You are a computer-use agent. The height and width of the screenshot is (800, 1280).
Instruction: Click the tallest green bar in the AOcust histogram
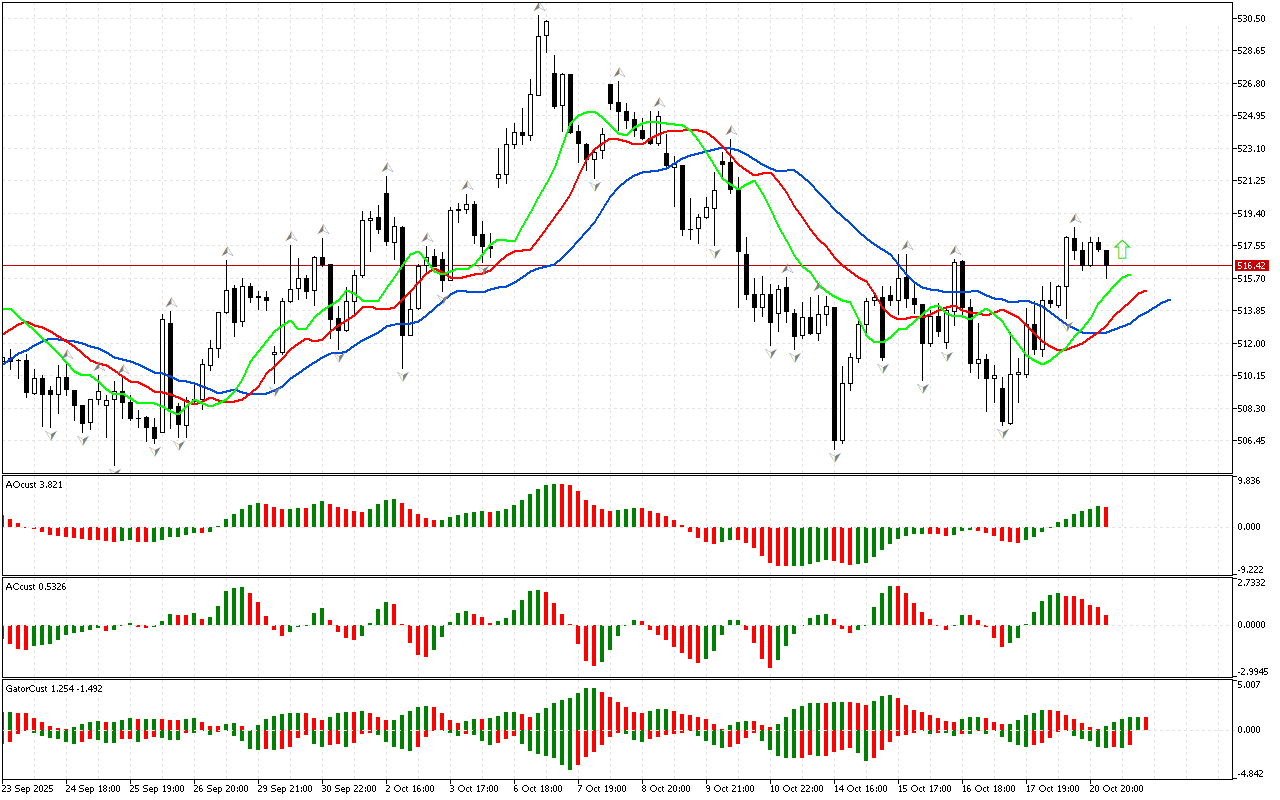point(557,505)
